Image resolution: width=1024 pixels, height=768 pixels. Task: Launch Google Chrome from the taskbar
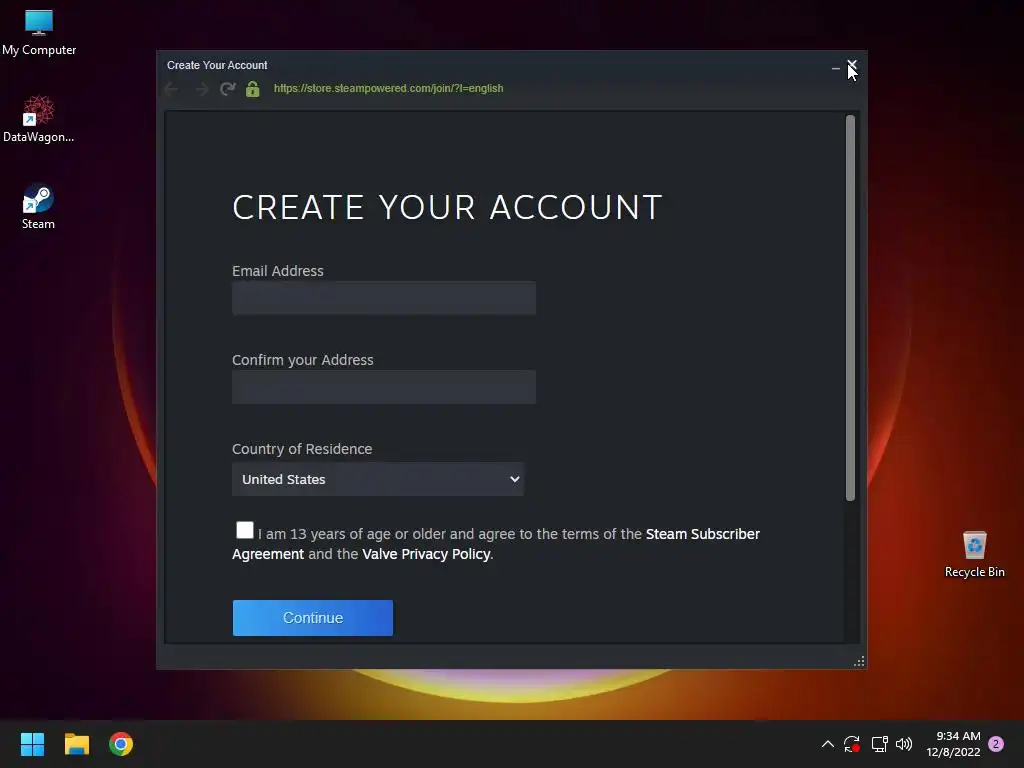tap(121, 744)
